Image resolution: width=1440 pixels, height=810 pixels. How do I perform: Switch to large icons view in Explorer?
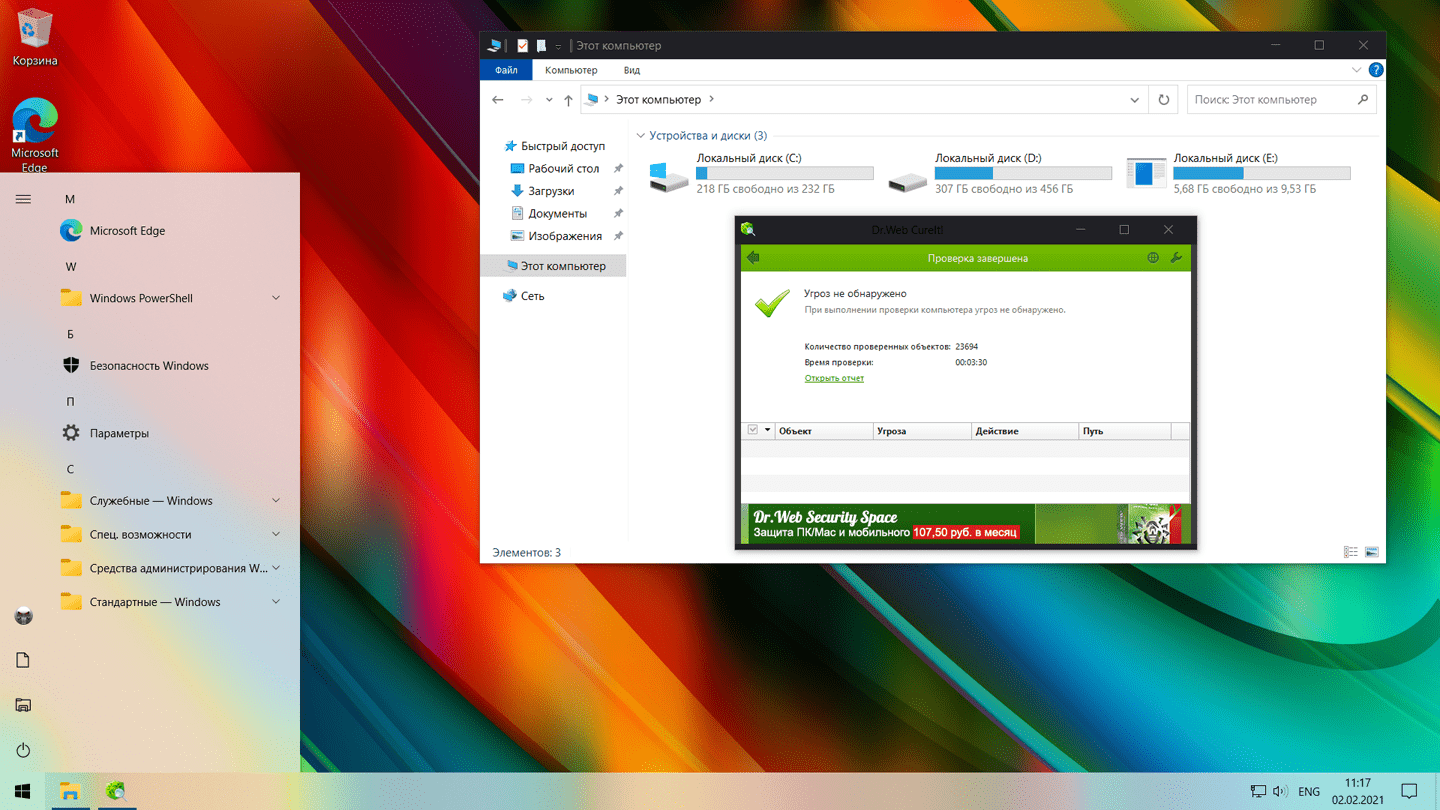pyautogui.click(x=1372, y=552)
